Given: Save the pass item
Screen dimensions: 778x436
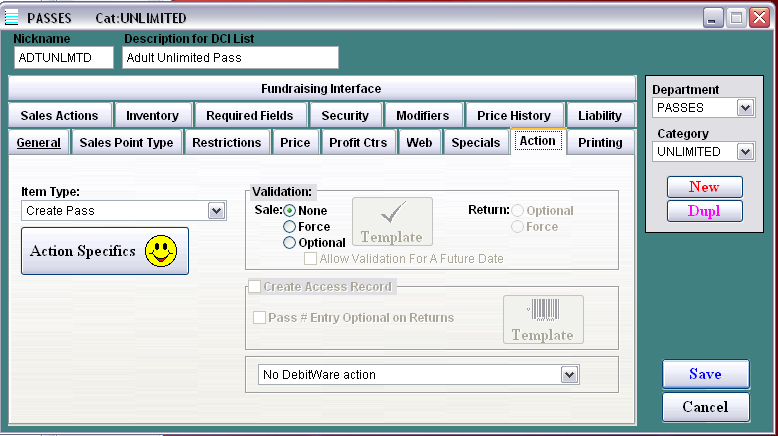Looking at the screenshot, I should point(706,374).
